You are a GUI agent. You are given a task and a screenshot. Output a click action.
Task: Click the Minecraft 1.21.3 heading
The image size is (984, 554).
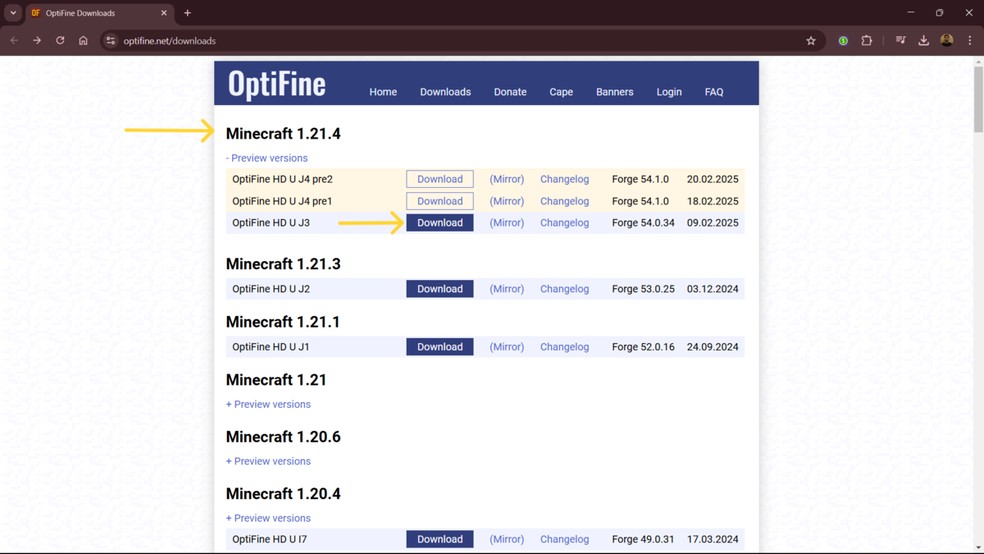[283, 264]
